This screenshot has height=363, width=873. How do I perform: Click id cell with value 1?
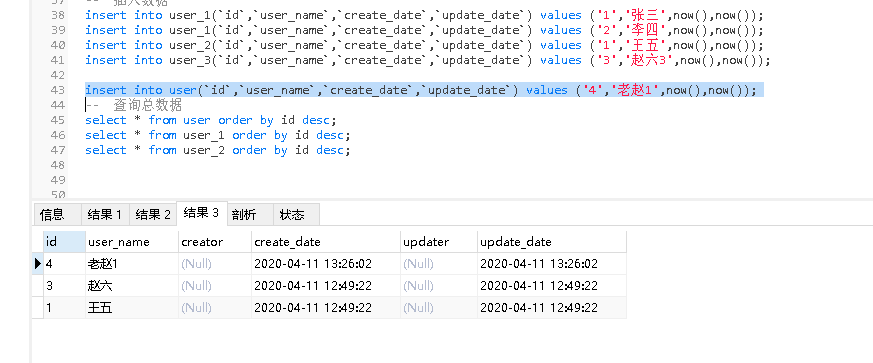(65, 307)
